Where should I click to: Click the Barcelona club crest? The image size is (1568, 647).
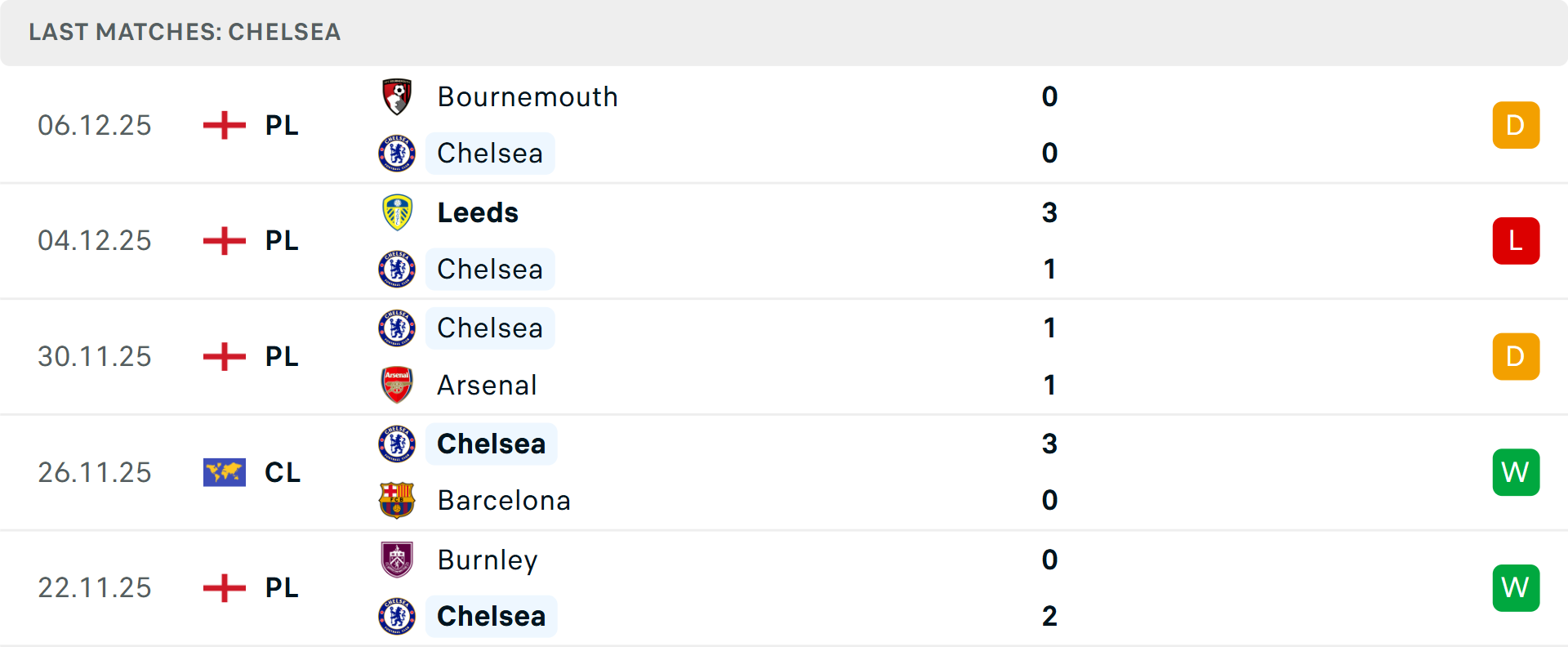(397, 500)
